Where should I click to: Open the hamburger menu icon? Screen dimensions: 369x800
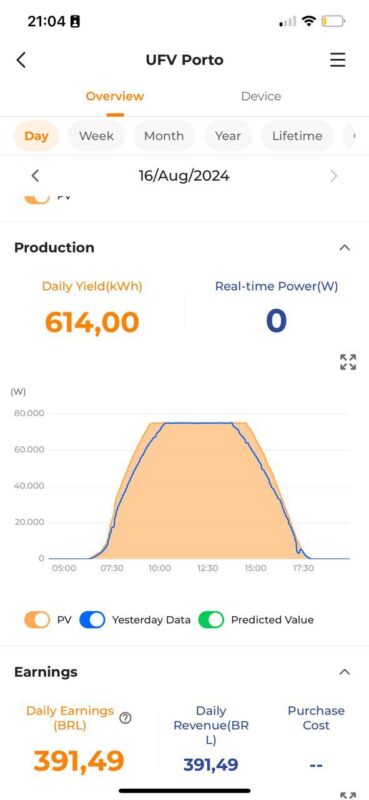pos(337,60)
